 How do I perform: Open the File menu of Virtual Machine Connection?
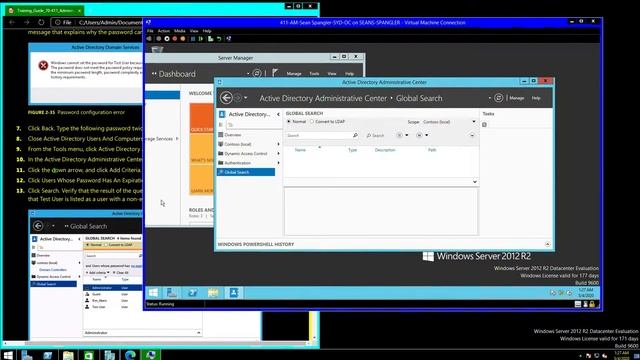tap(150, 31)
